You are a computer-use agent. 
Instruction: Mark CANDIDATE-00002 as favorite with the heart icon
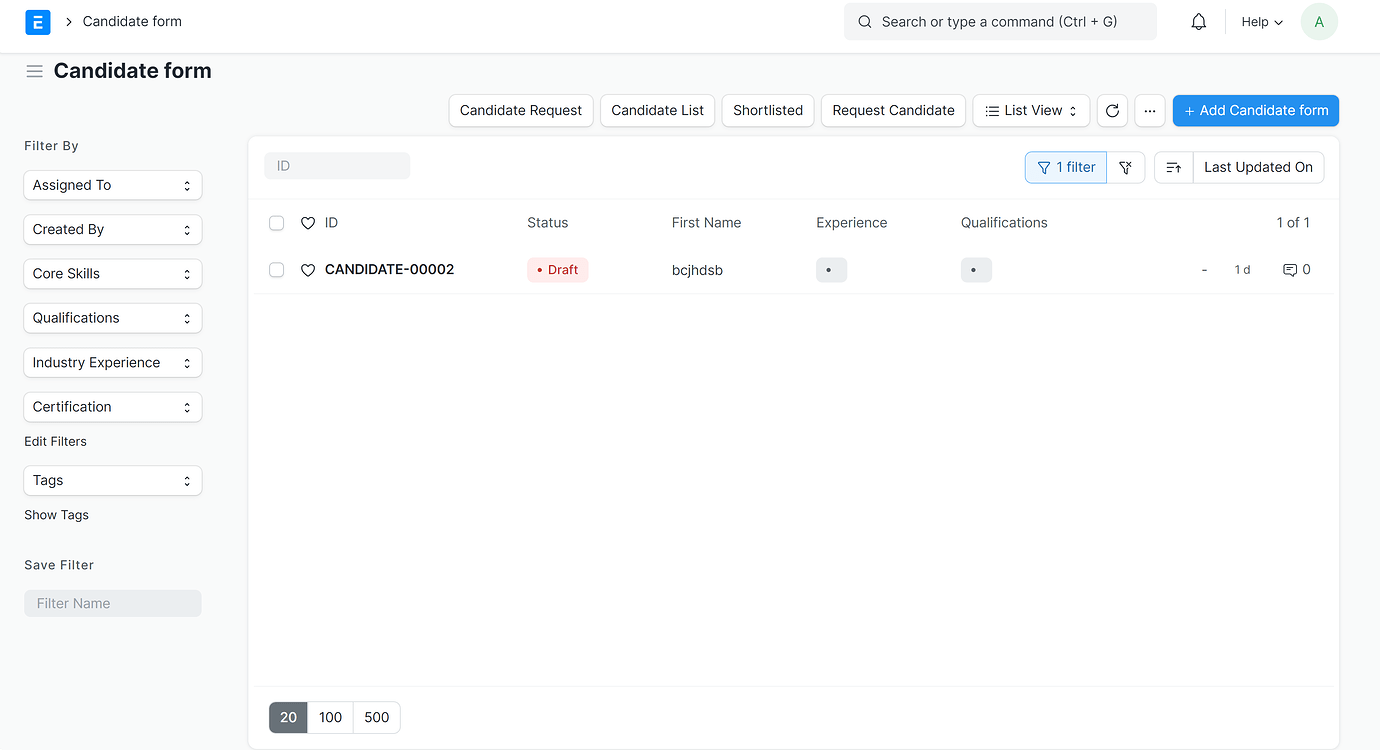(307, 269)
